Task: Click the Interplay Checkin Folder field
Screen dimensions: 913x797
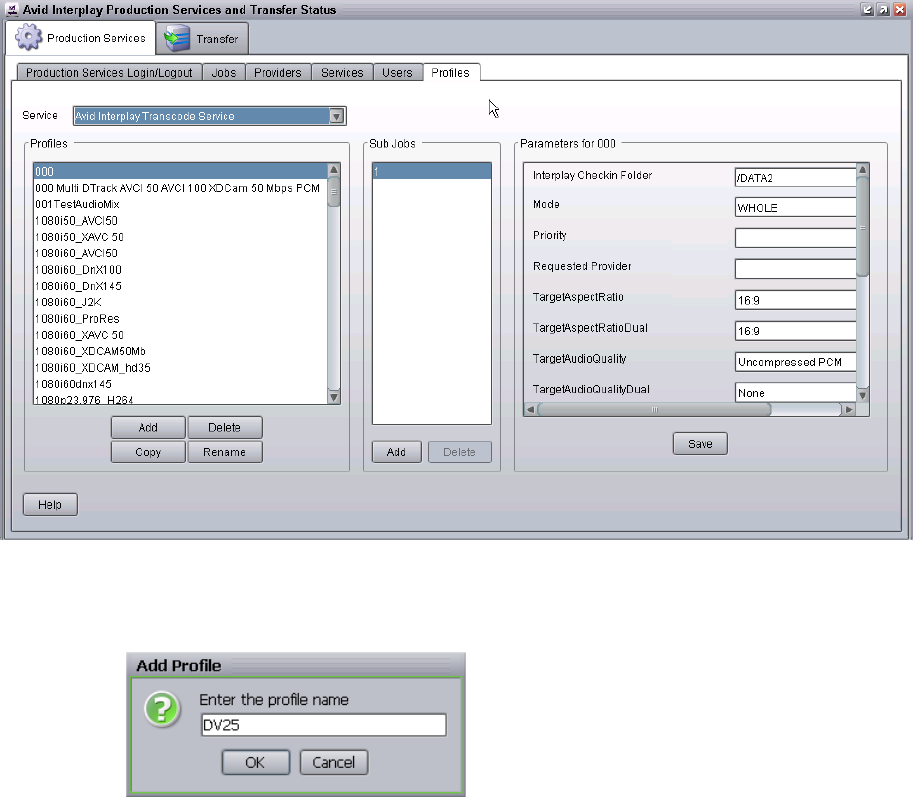Action: [x=795, y=178]
